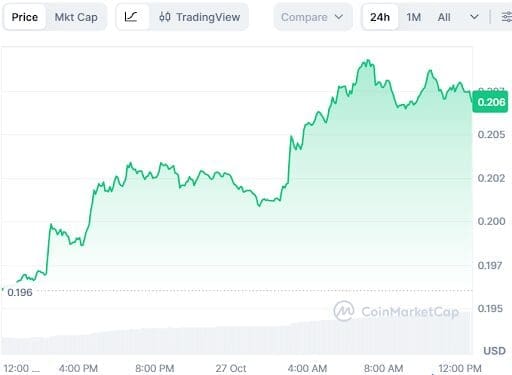Switch to Price view

tap(25, 17)
